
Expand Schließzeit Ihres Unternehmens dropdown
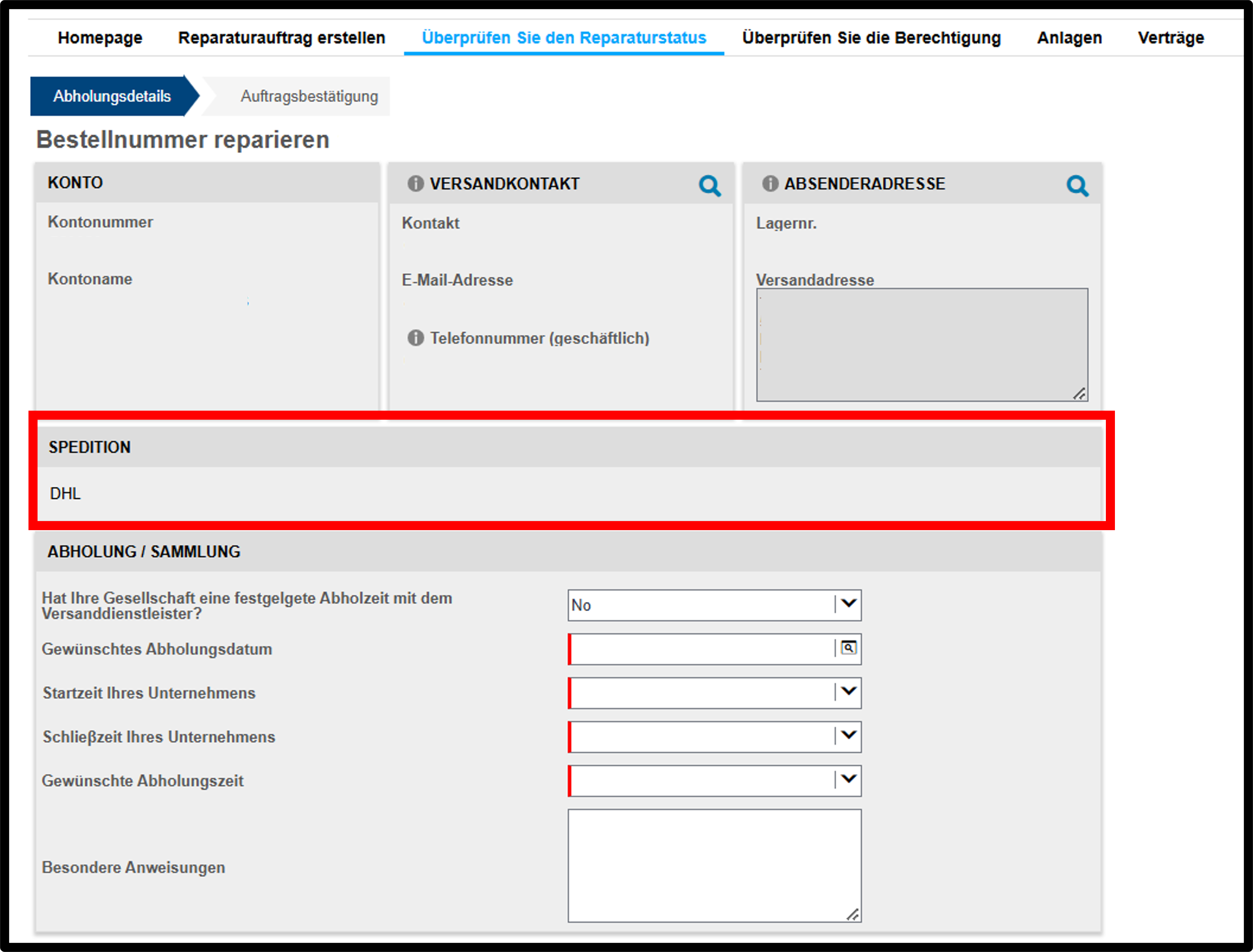pyautogui.click(x=715, y=737)
